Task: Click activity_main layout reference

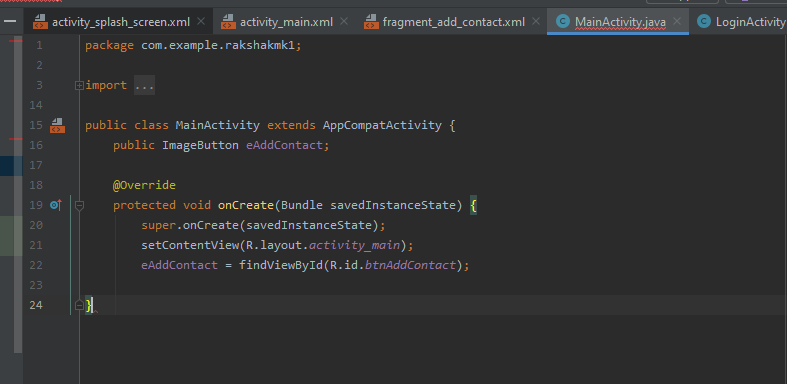Action: click(x=354, y=245)
